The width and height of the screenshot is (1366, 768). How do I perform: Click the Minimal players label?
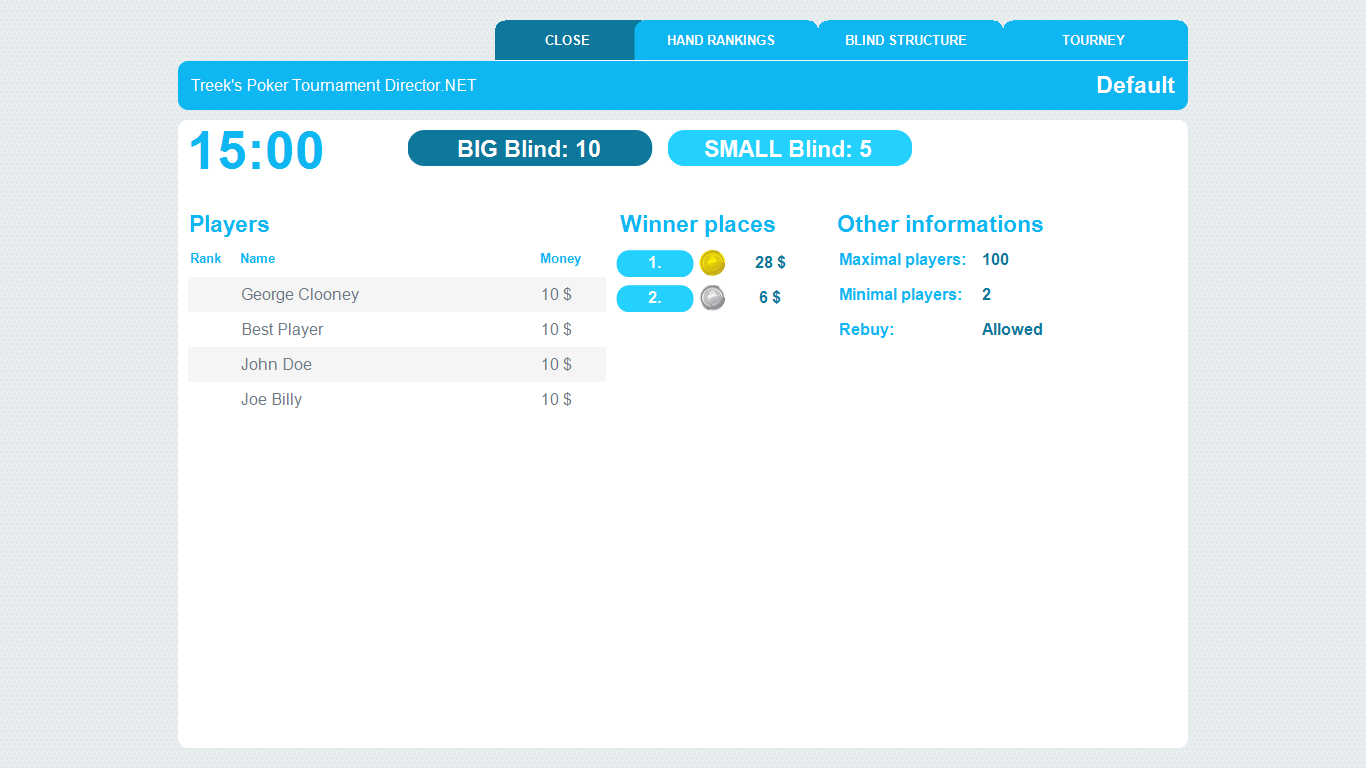[900, 295]
